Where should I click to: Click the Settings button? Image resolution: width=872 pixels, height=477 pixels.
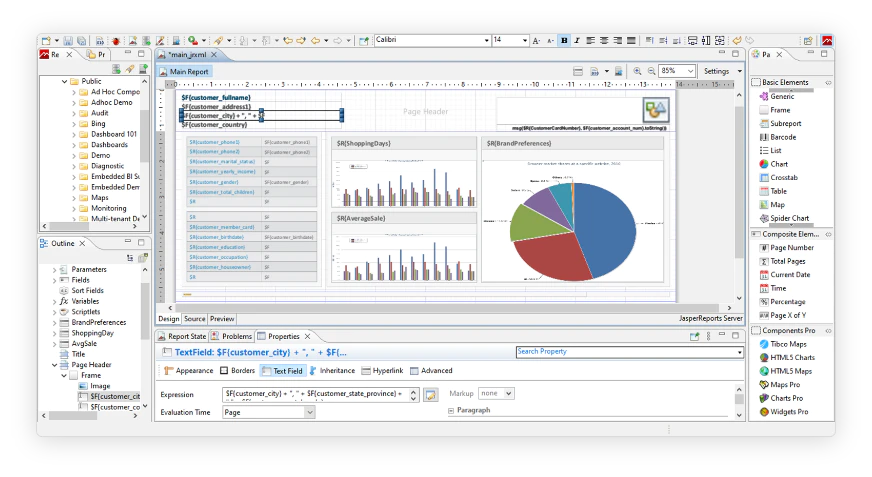coord(716,71)
